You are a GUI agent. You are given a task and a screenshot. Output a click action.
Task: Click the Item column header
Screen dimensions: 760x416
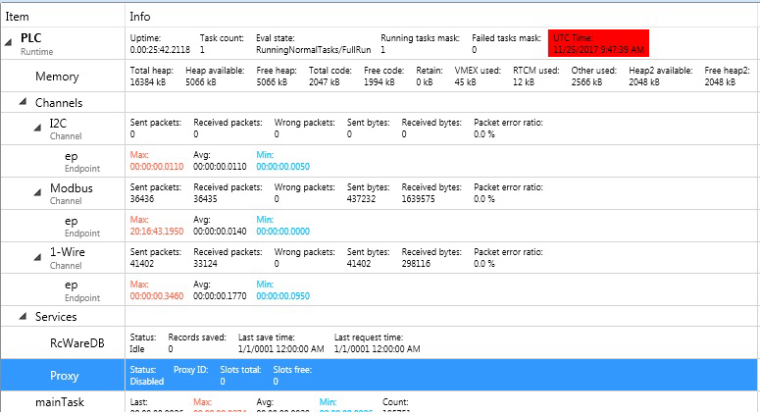[x=18, y=16]
